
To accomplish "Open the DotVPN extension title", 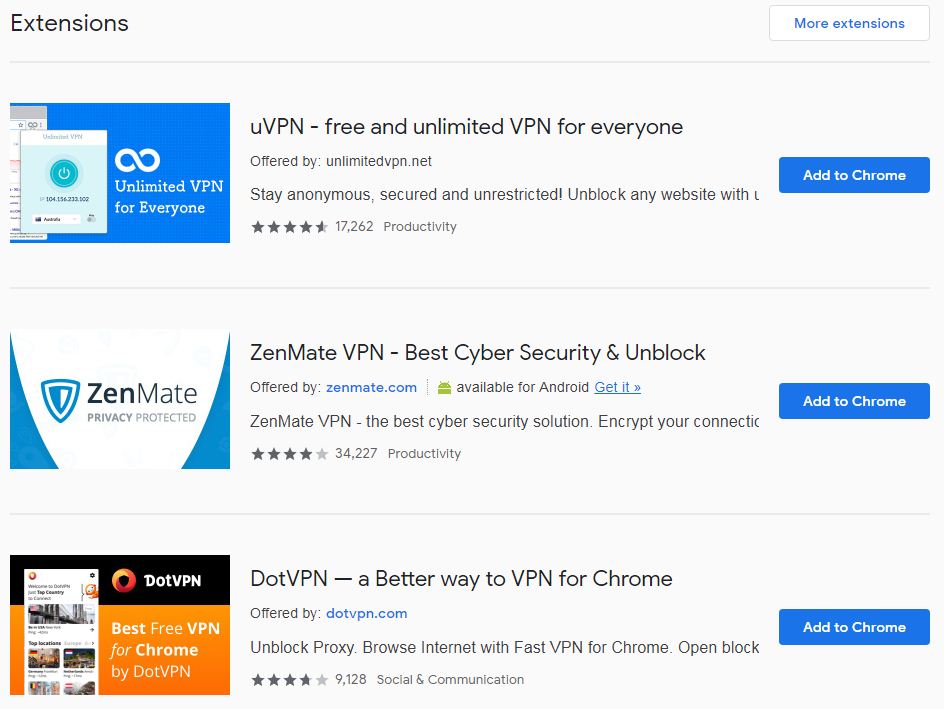I will click(461, 578).
